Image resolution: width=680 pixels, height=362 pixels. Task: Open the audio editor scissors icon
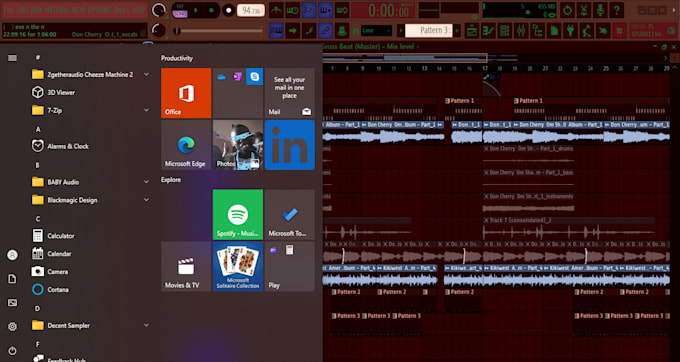pos(584,10)
